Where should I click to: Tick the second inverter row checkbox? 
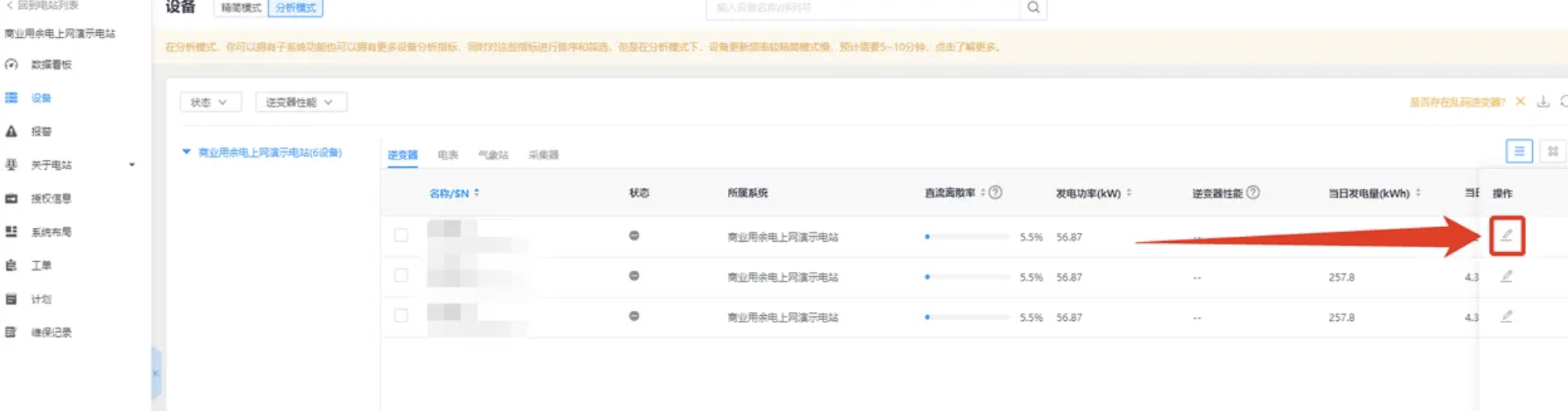coord(401,275)
